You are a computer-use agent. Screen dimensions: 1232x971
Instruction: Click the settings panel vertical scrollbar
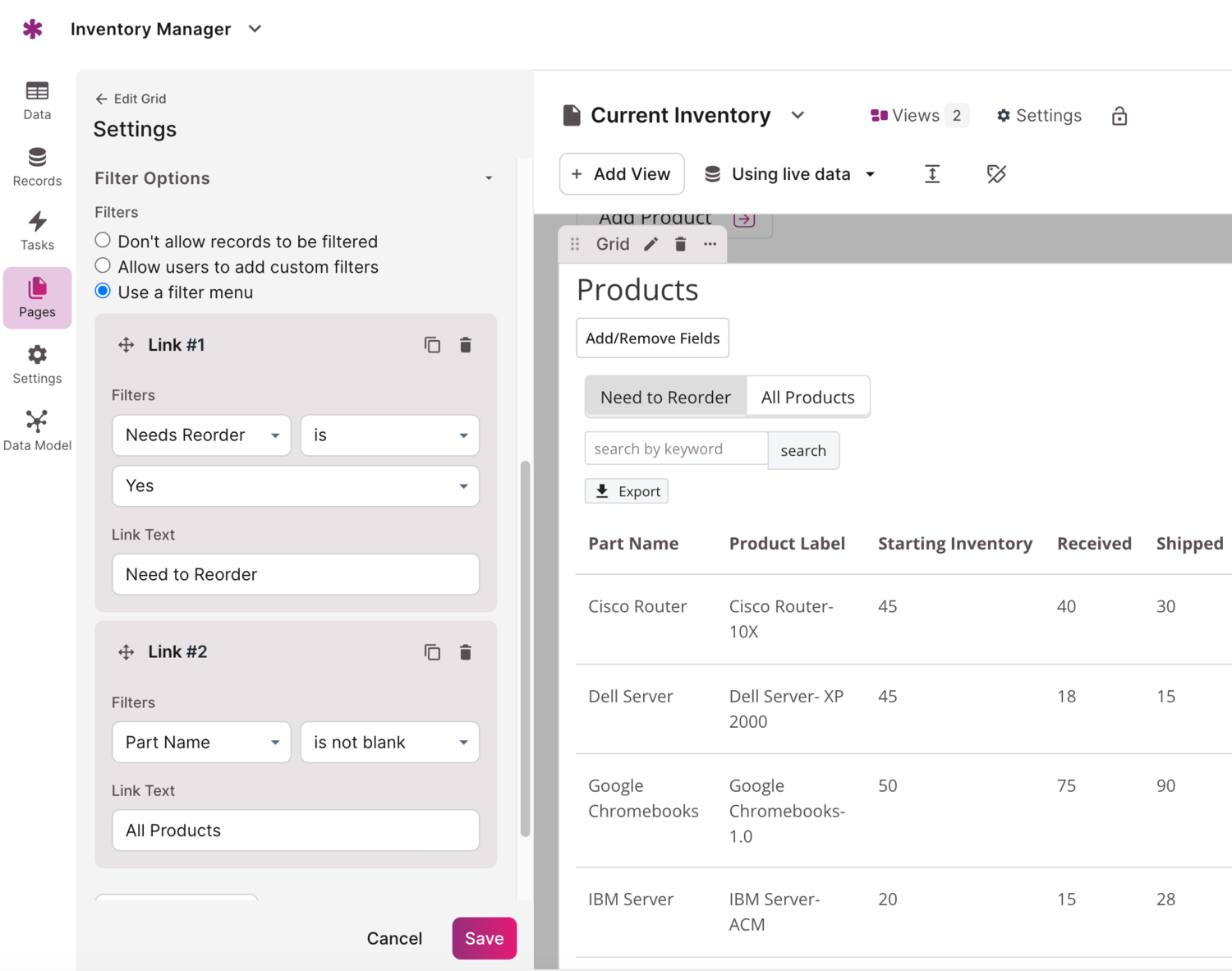coord(525,649)
